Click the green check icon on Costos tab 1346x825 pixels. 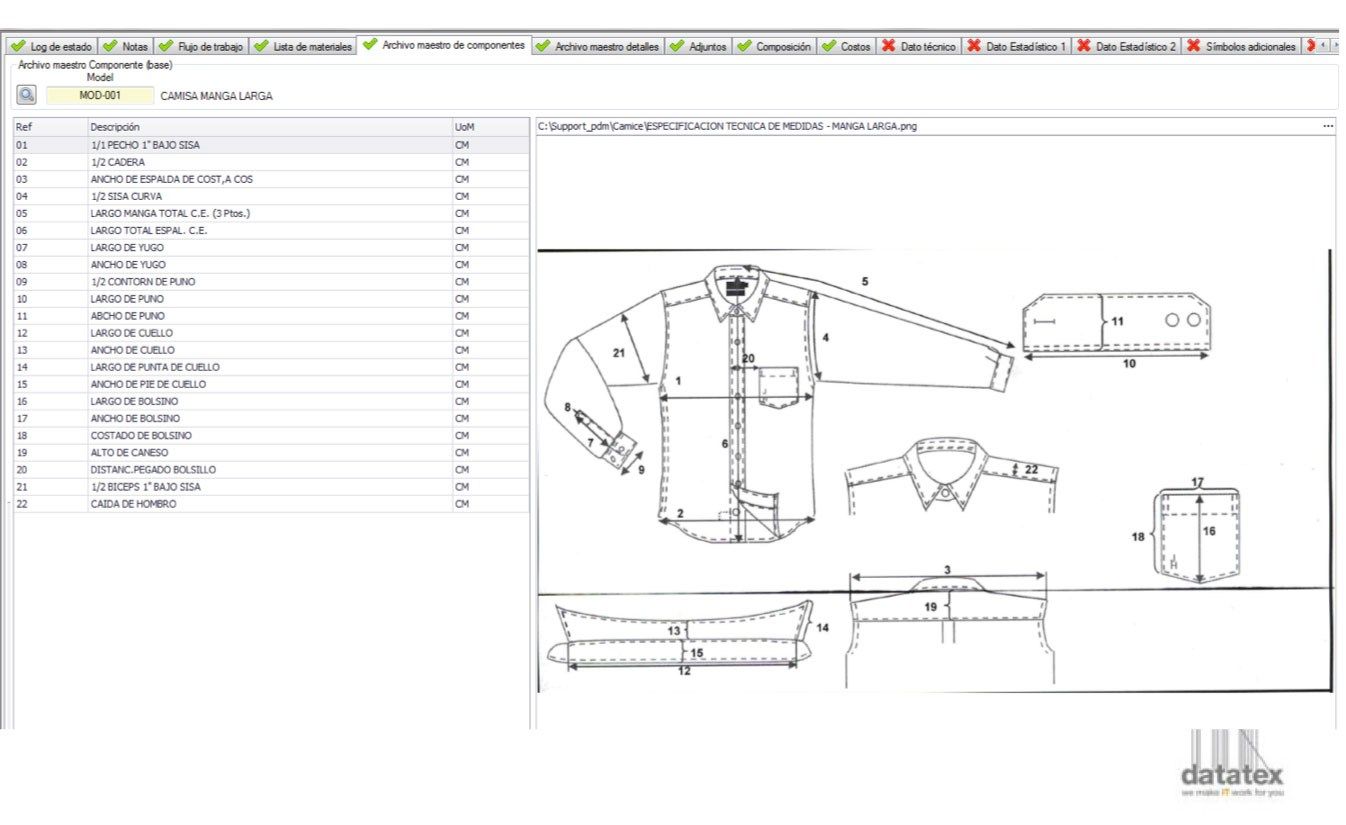(x=827, y=45)
